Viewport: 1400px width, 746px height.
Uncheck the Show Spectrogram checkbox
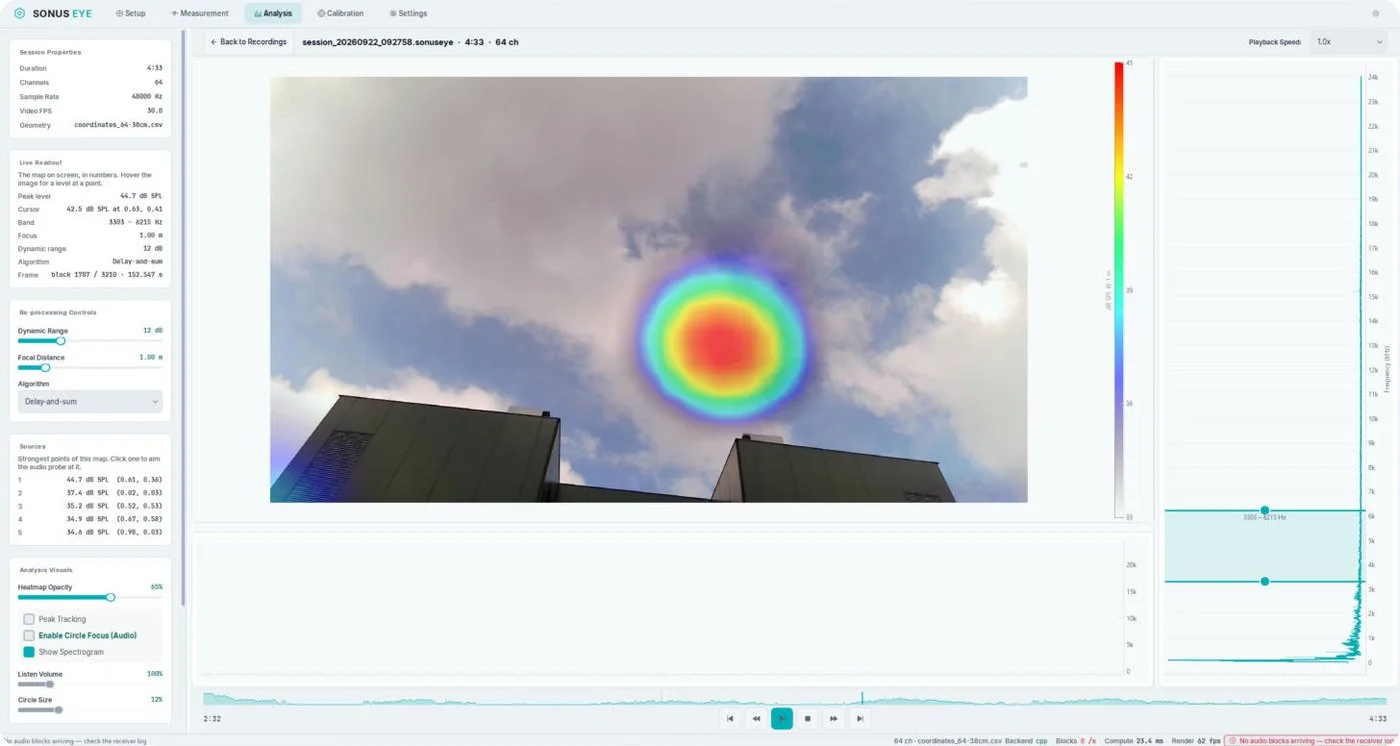click(29, 652)
